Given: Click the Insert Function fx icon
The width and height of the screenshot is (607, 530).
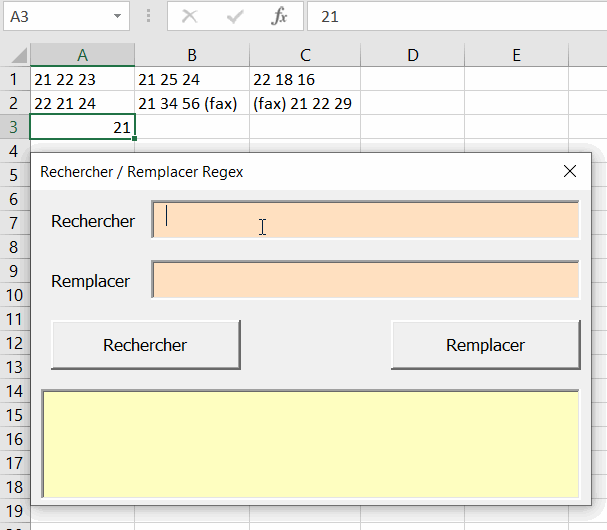Looking at the screenshot, I should tap(280, 17).
